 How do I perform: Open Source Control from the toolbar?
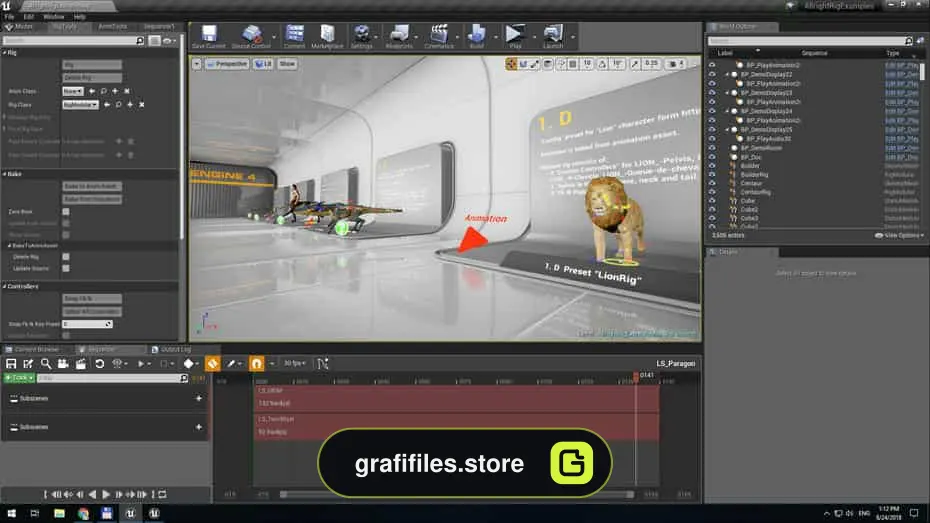pos(251,36)
